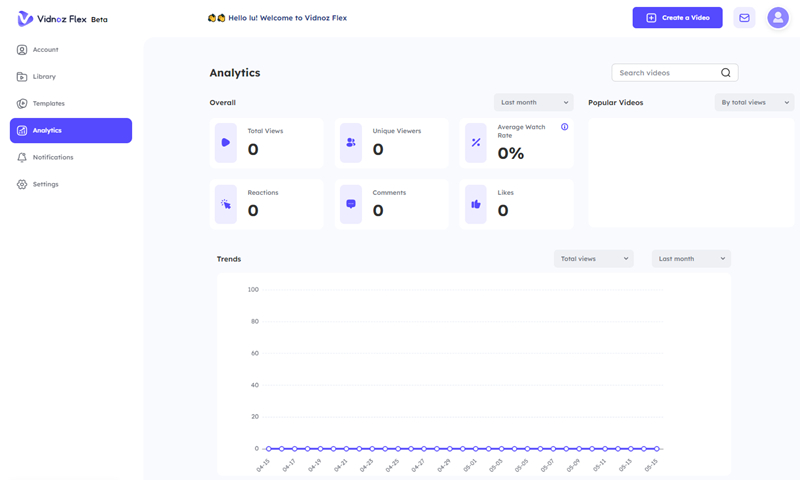
Task: Click the Vidnoz Flex logo icon
Action: click(25, 19)
